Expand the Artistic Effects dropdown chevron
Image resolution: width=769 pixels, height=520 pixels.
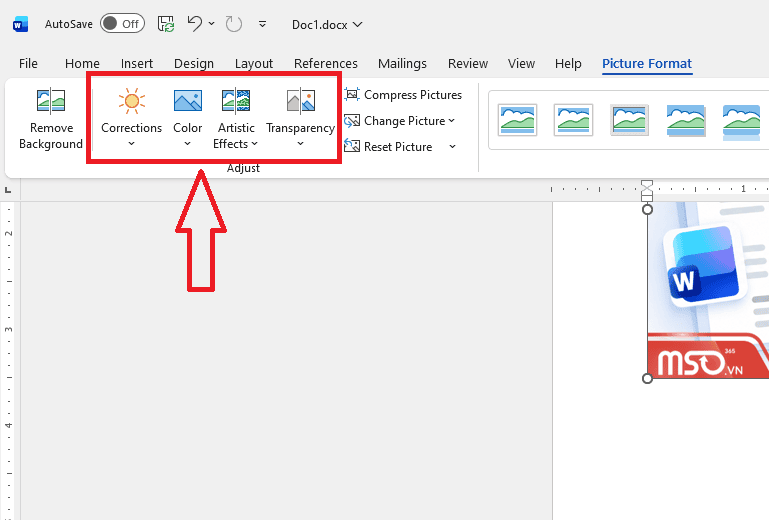point(255,144)
